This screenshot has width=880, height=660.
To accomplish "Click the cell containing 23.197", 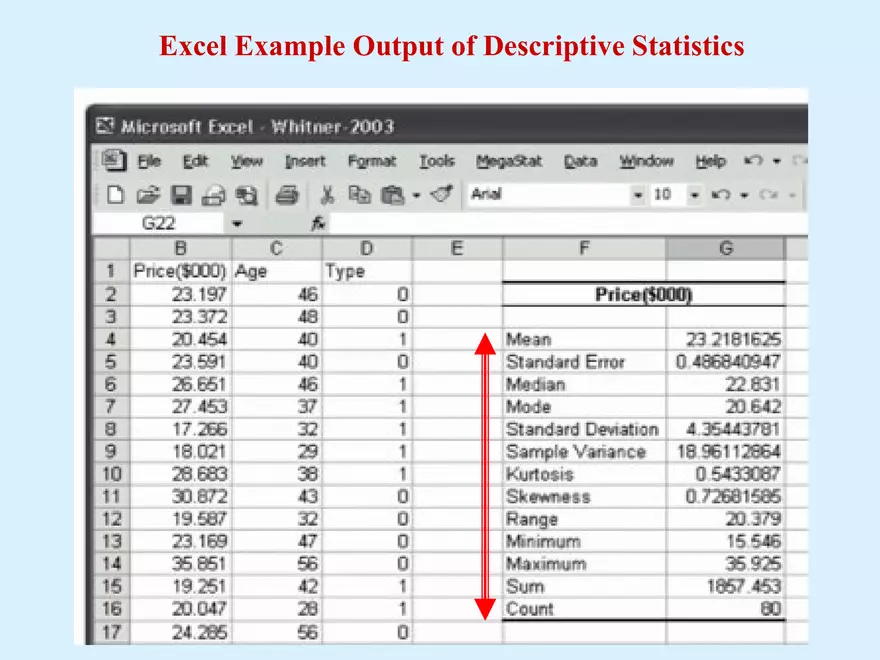I will tap(181, 294).
